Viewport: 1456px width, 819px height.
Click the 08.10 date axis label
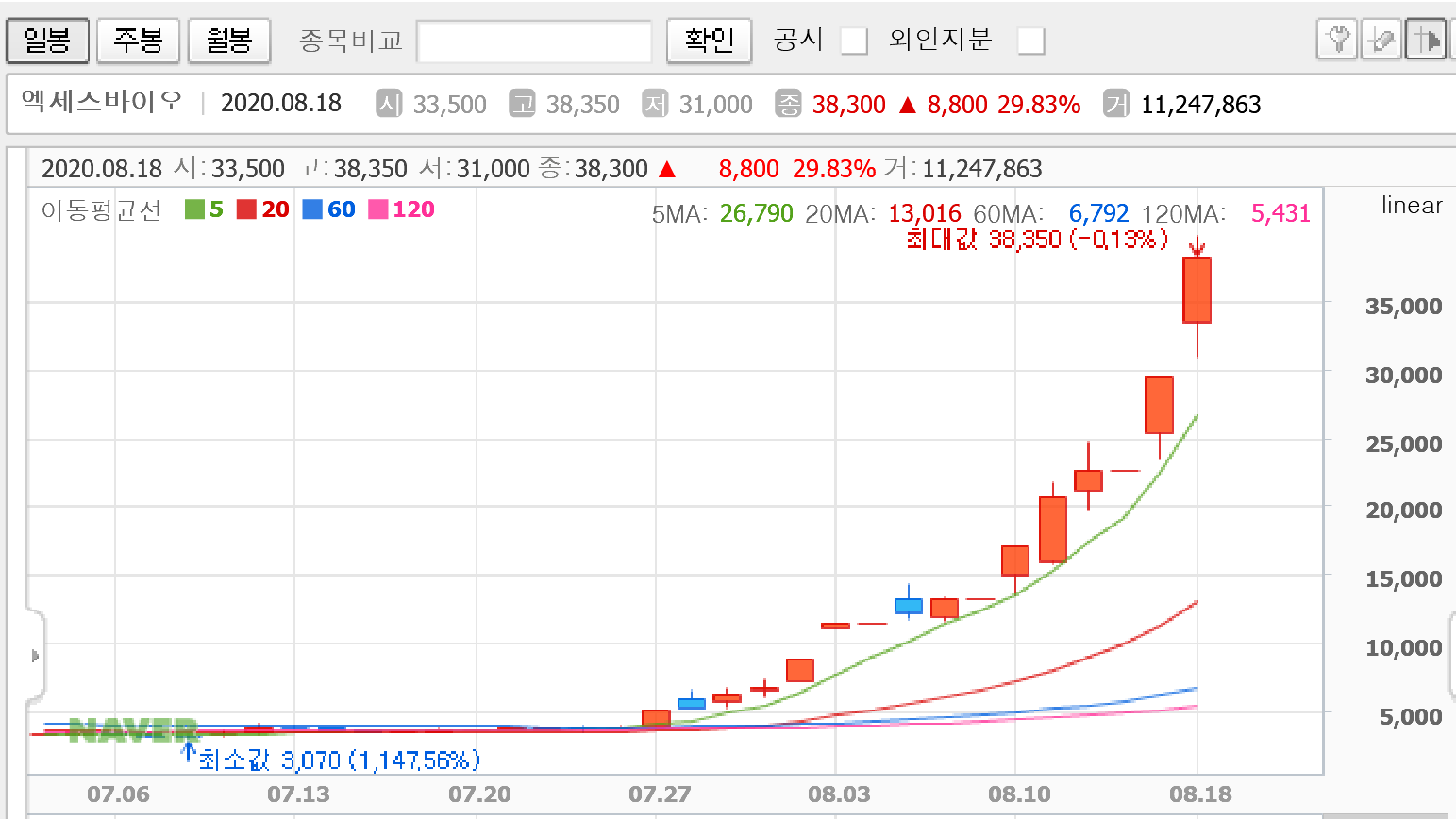point(1020,794)
